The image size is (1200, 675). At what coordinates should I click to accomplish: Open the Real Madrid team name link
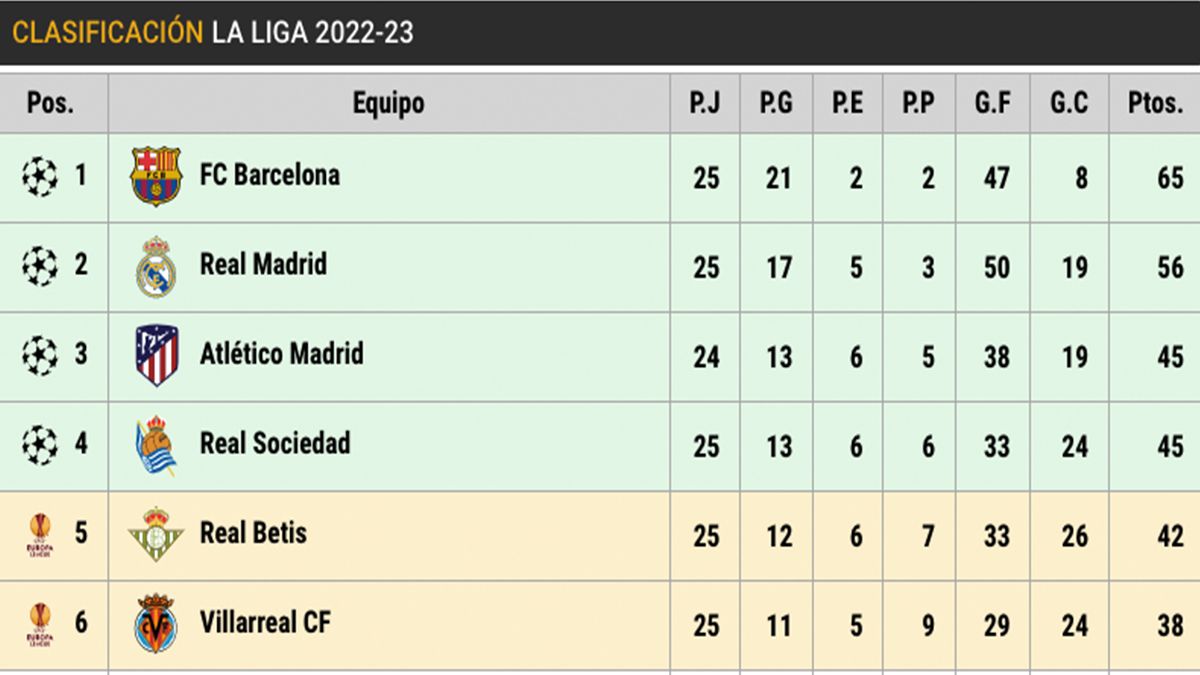263,265
